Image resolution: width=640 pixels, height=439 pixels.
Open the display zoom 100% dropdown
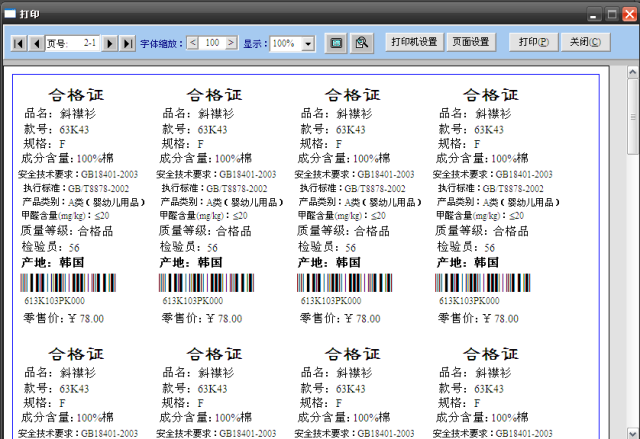[307, 44]
